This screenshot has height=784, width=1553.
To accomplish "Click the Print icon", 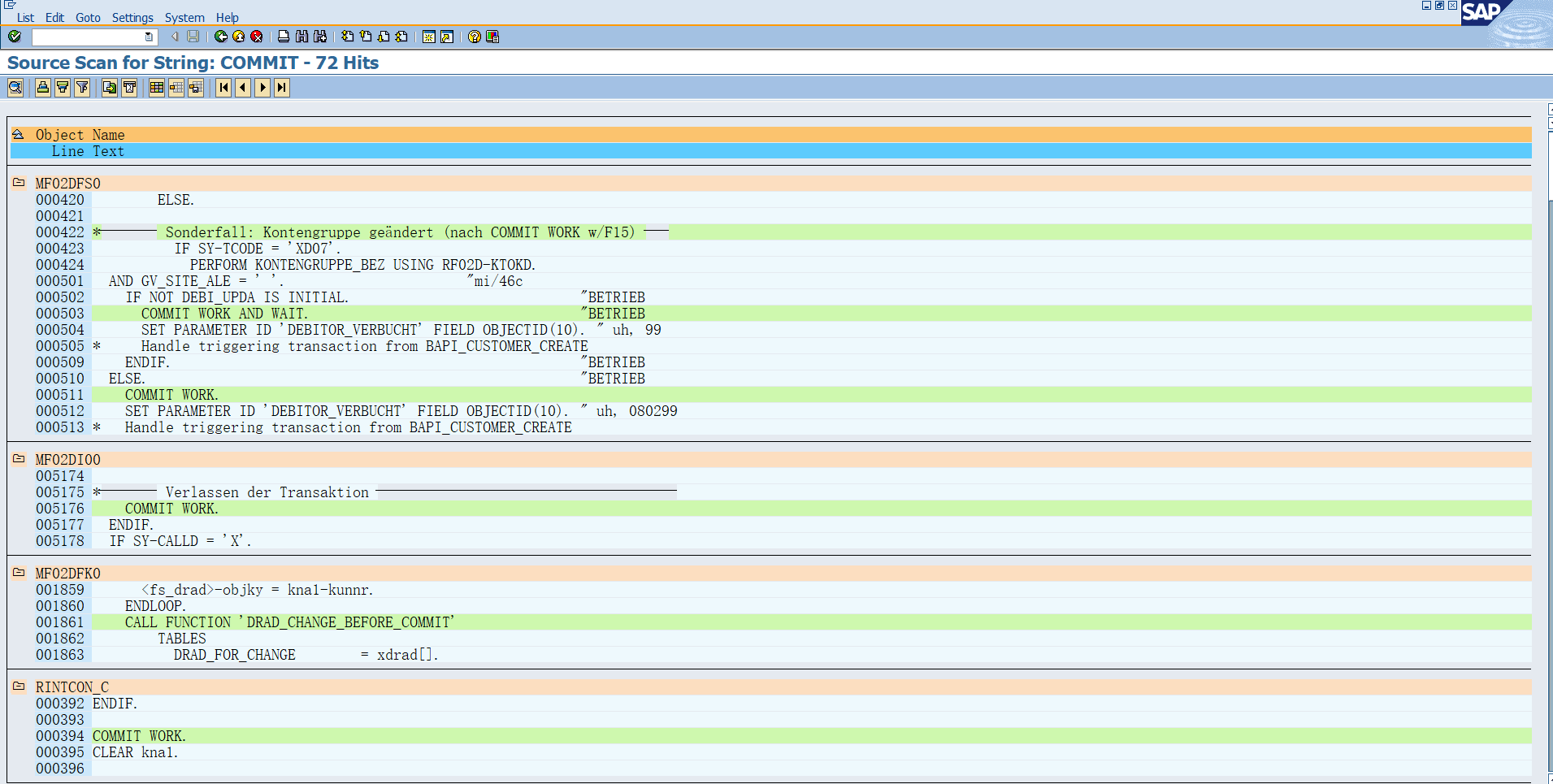I will (282, 37).
